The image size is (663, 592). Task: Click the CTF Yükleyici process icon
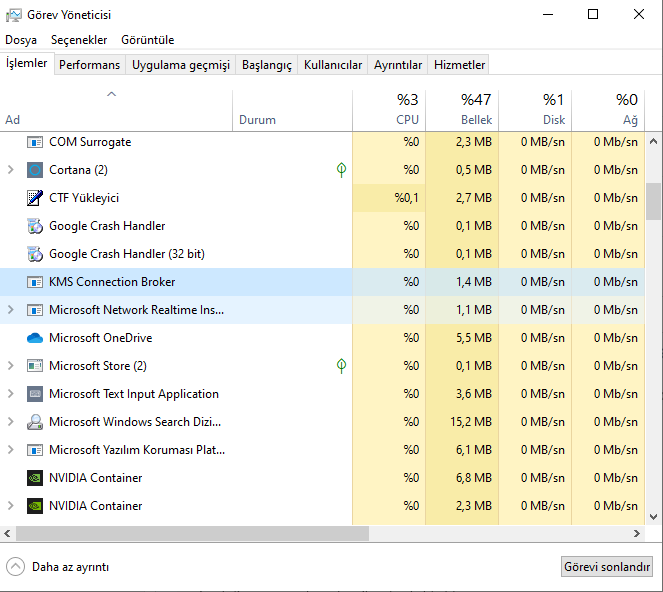click(35, 198)
